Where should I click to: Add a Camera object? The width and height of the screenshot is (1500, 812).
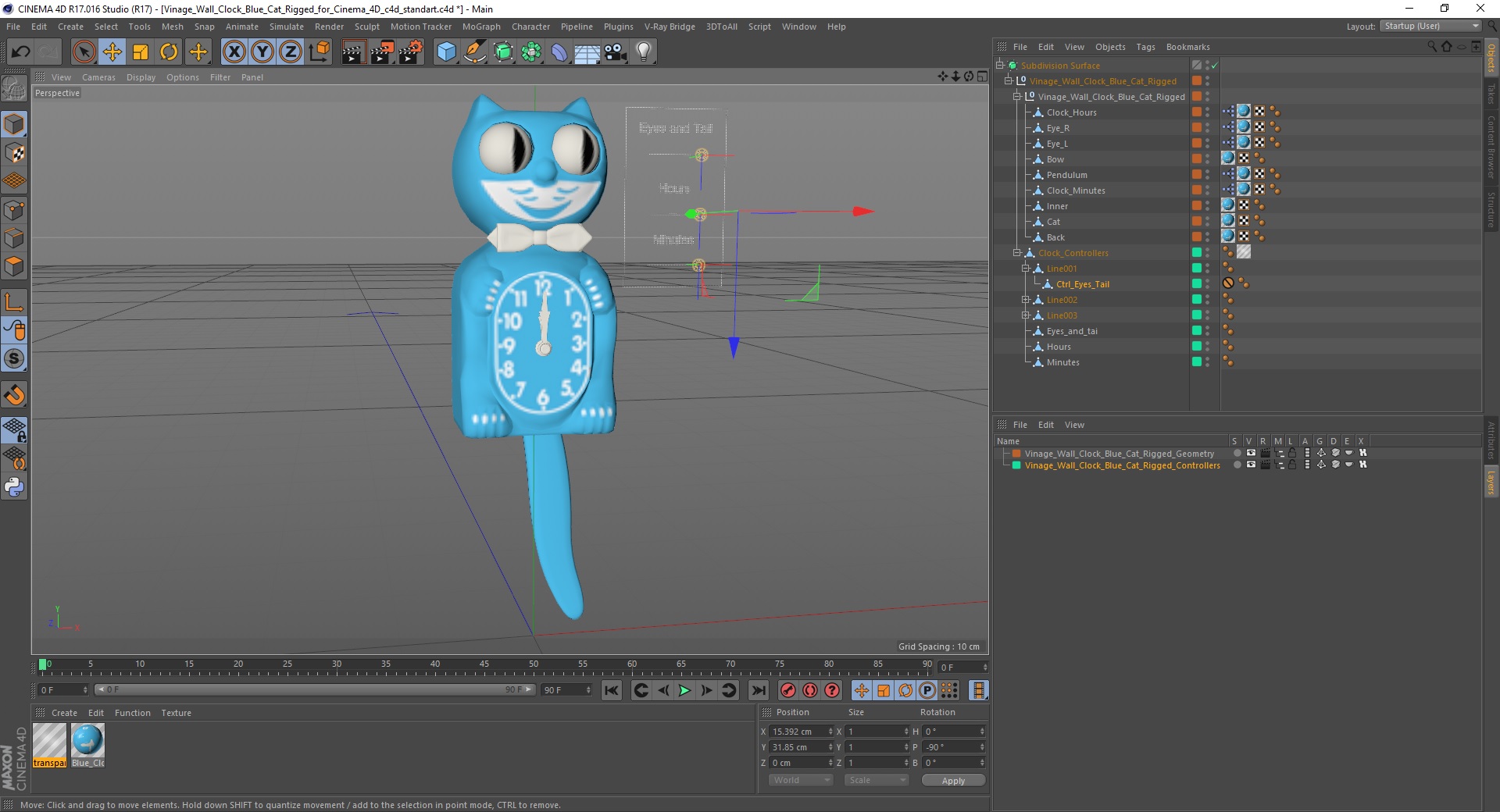click(616, 52)
